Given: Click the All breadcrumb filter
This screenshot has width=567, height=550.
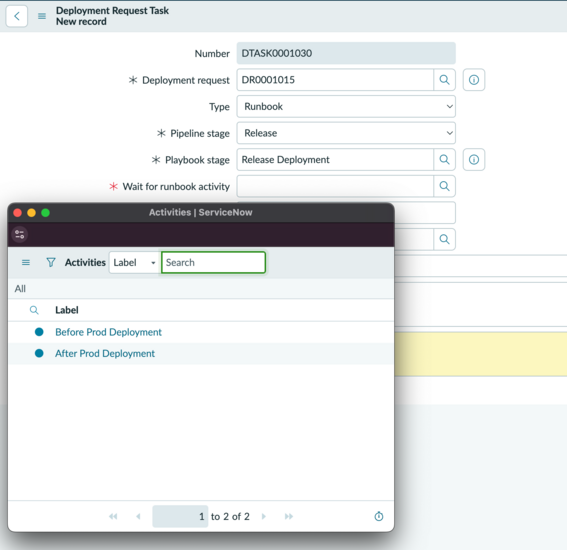Looking at the screenshot, I should pyautogui.click(x=20, y=289).
